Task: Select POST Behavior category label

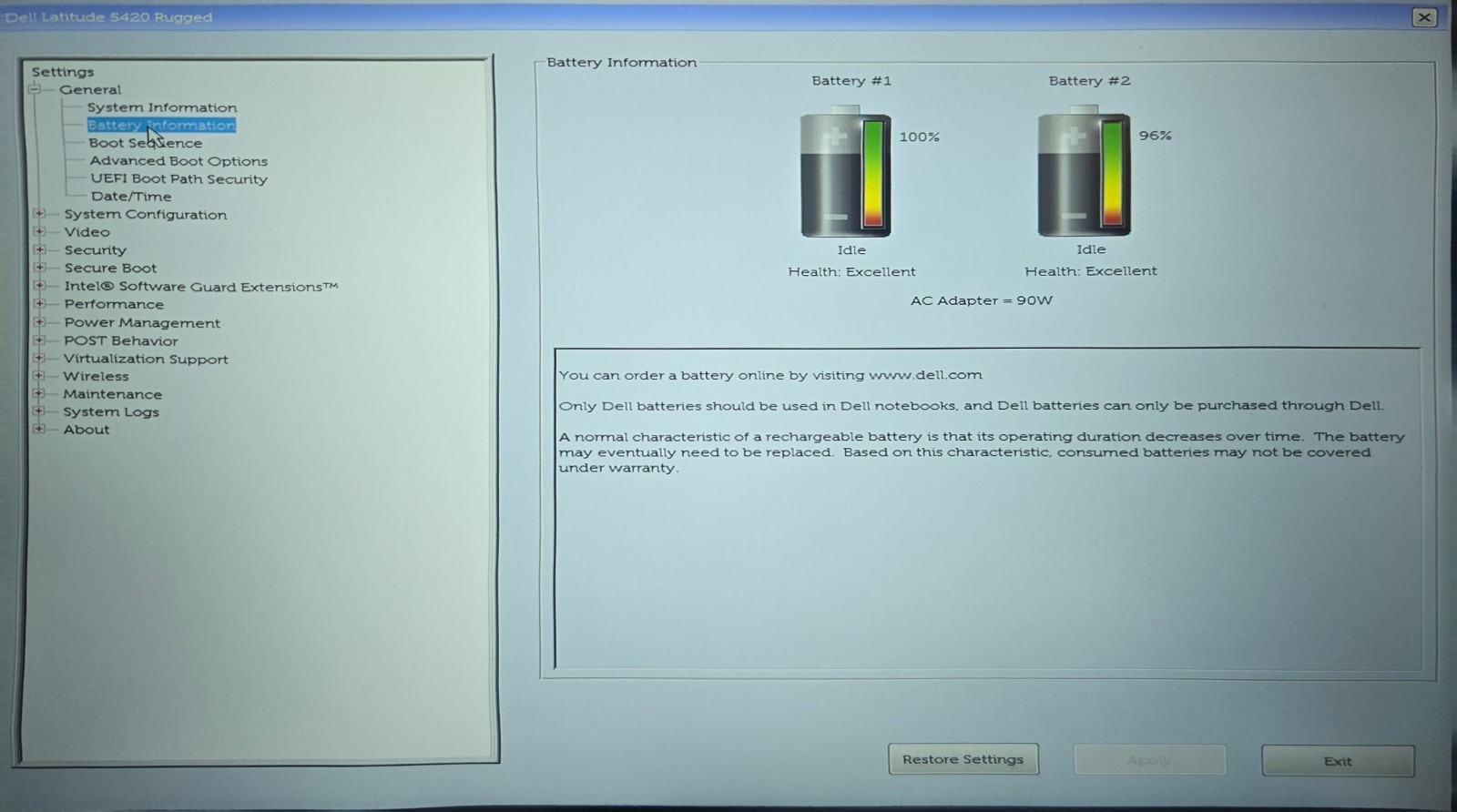Action: click(x=121, y=340)
